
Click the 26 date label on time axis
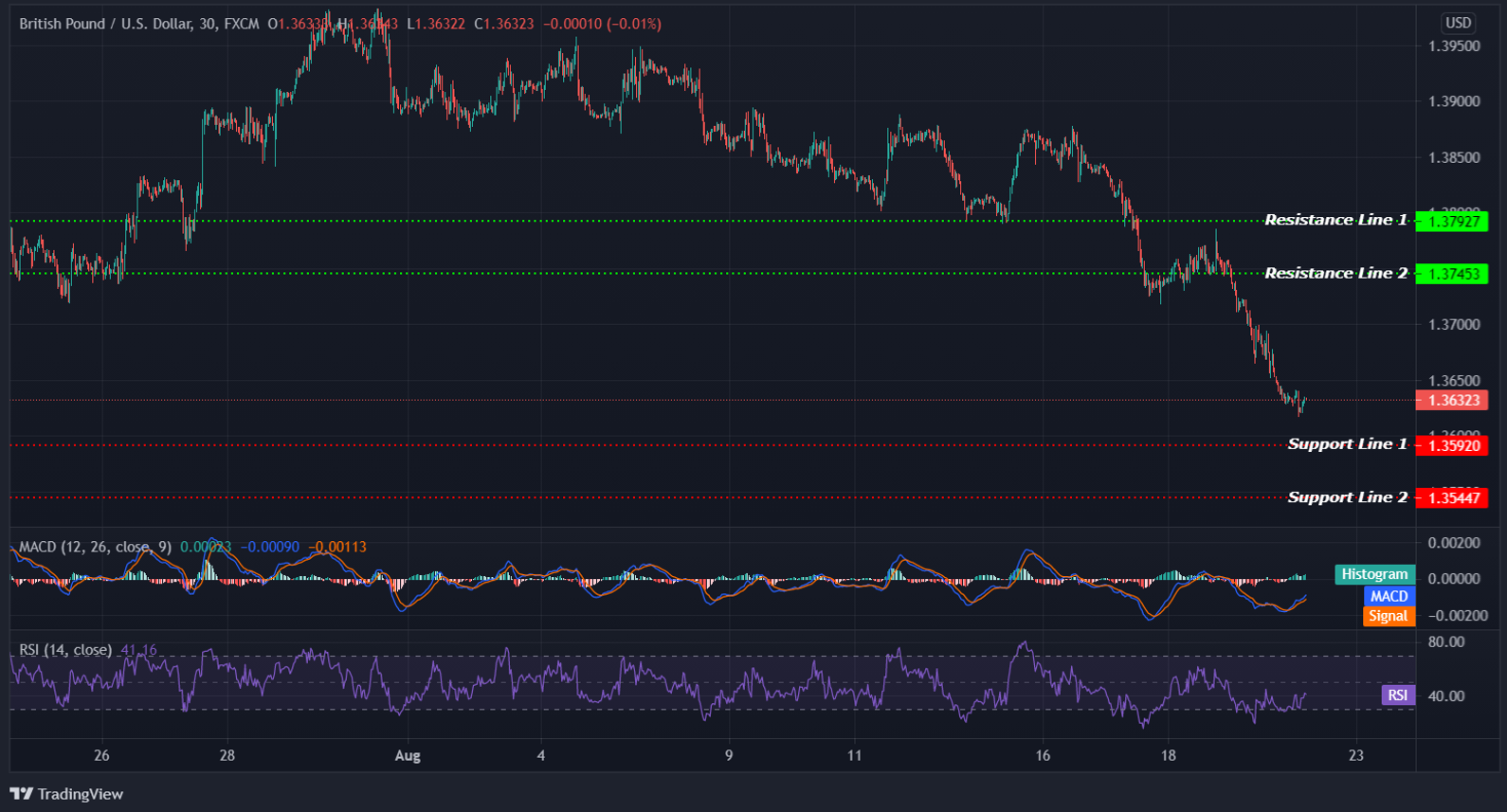click(x=101, y=755)
